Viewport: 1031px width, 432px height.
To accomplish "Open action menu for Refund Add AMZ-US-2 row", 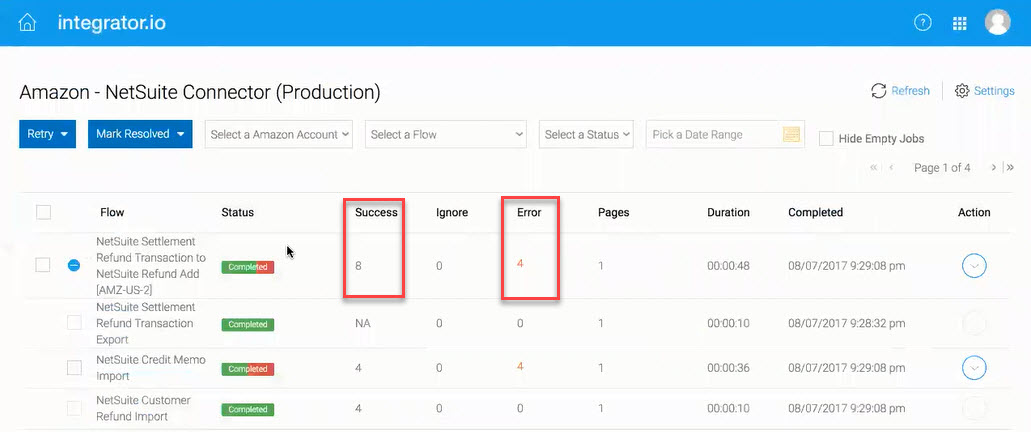I will tap(974, 266).
